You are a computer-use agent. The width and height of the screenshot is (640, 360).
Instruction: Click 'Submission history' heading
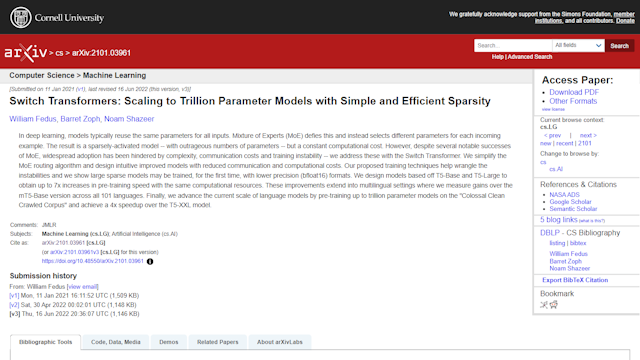click(x=43, y=276)
